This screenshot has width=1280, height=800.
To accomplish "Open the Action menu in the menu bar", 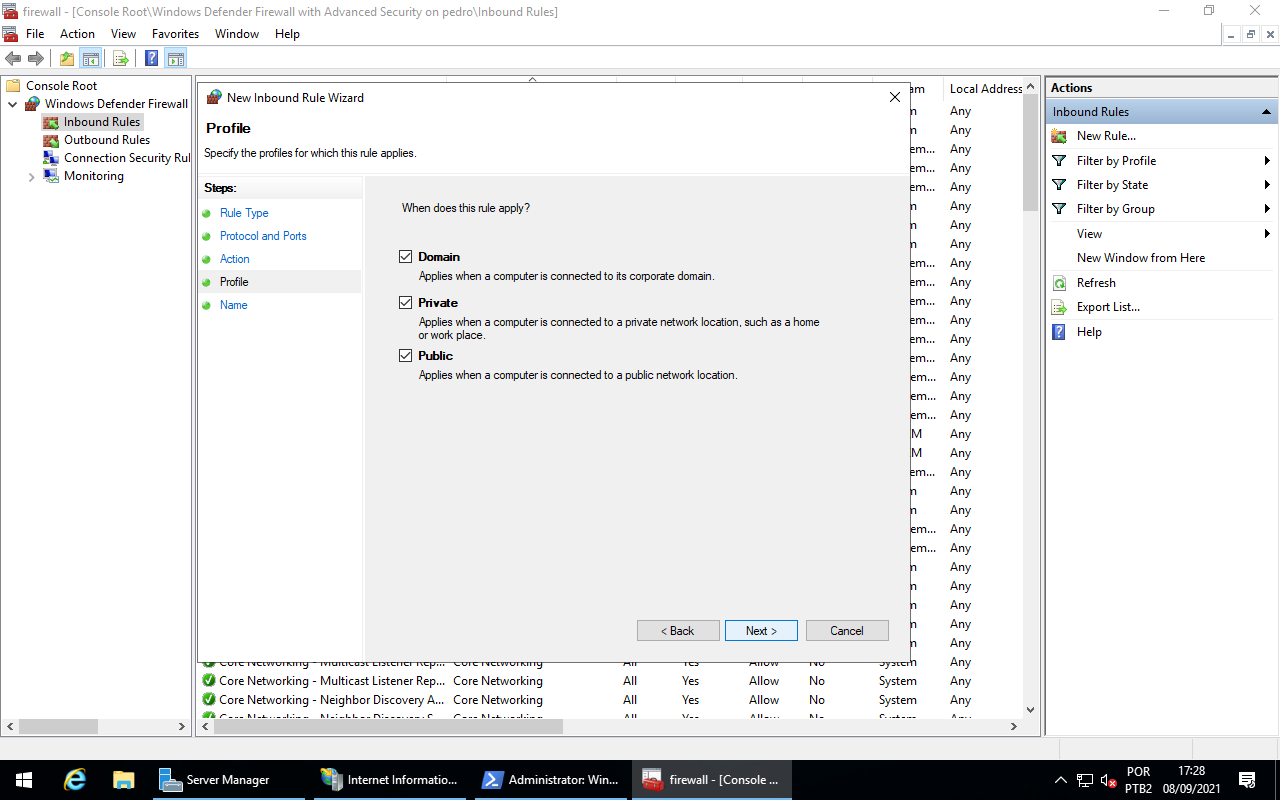I will 77,34.
